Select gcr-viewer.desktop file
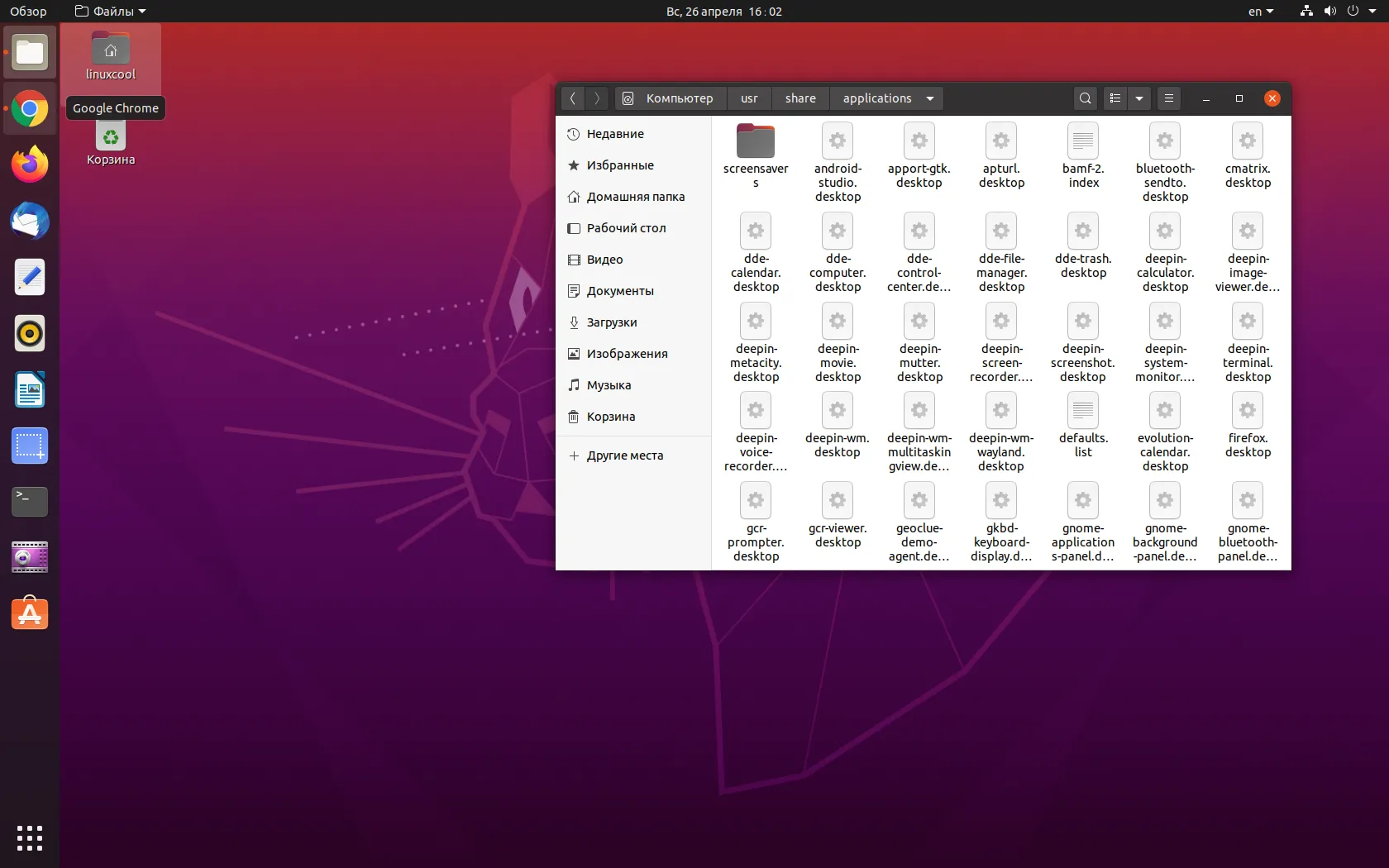 click(x=838, y=515)
